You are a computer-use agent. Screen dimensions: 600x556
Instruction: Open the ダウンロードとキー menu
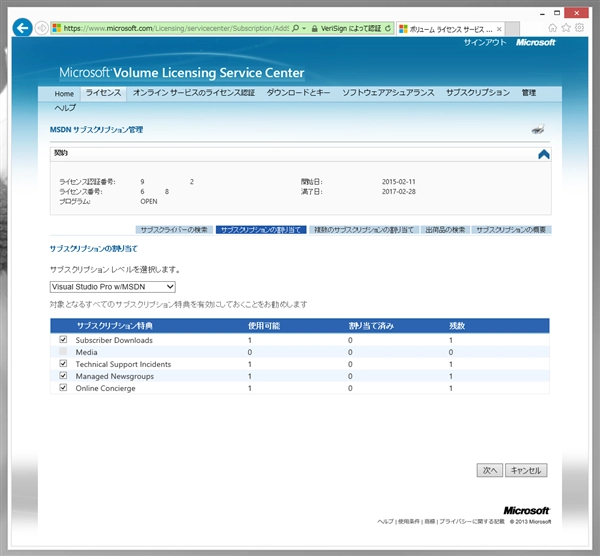[298, 93]
